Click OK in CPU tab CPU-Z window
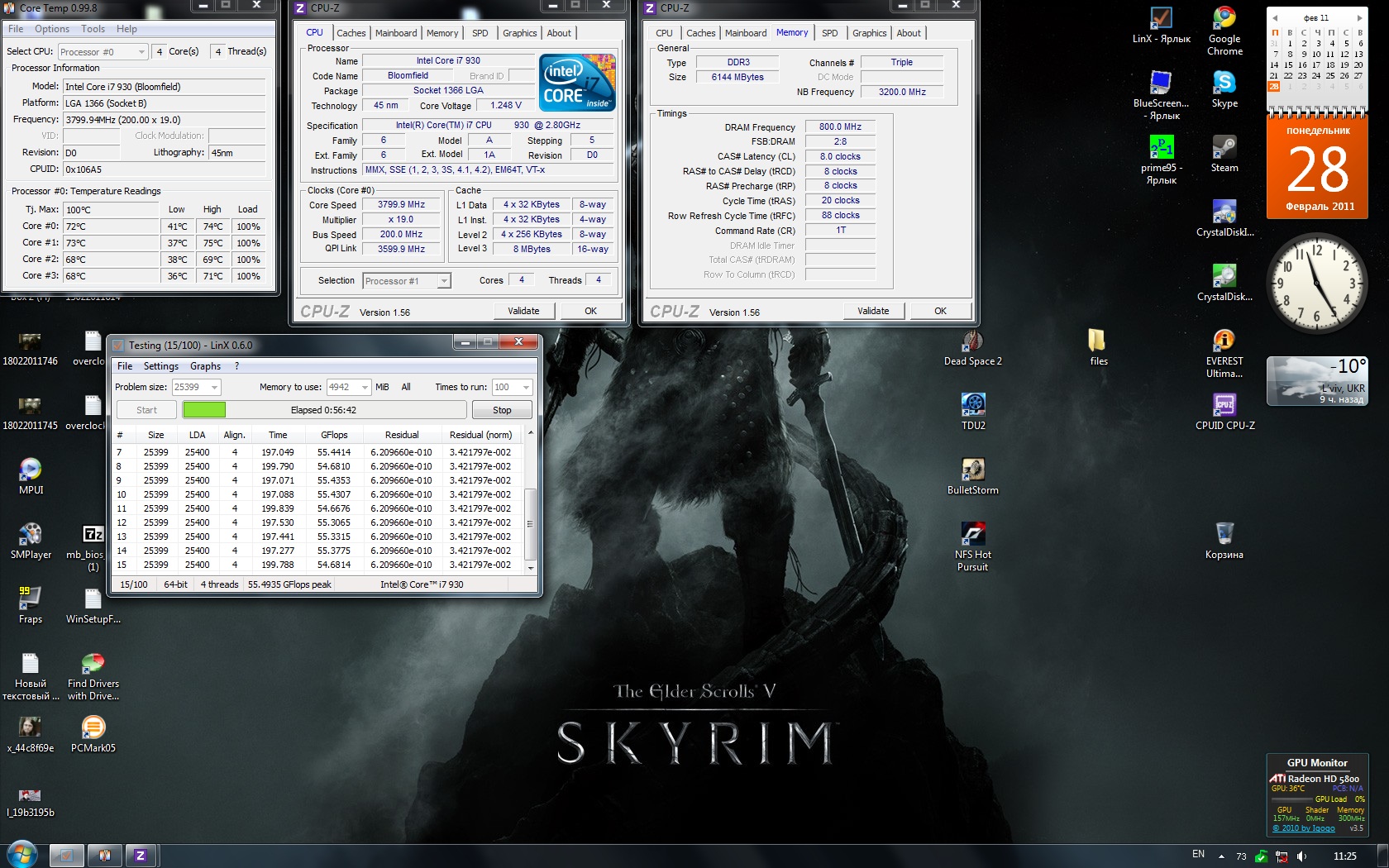This screenshot has height=868, width=1389. (x=590, y=311)
